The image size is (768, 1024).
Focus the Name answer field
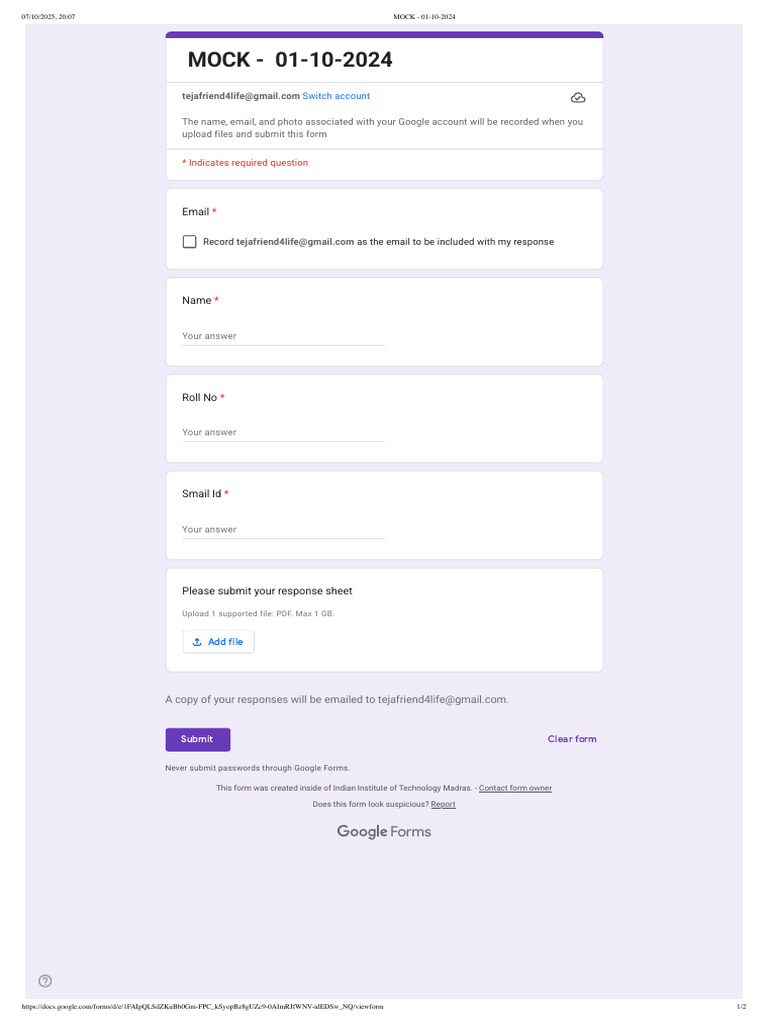coord(283,336)
